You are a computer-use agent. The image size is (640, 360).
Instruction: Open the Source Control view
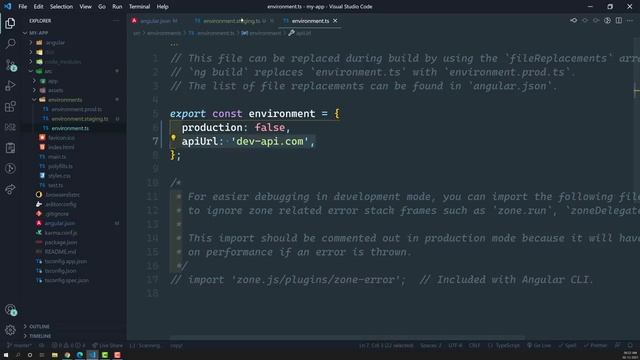tap(10, 64)
